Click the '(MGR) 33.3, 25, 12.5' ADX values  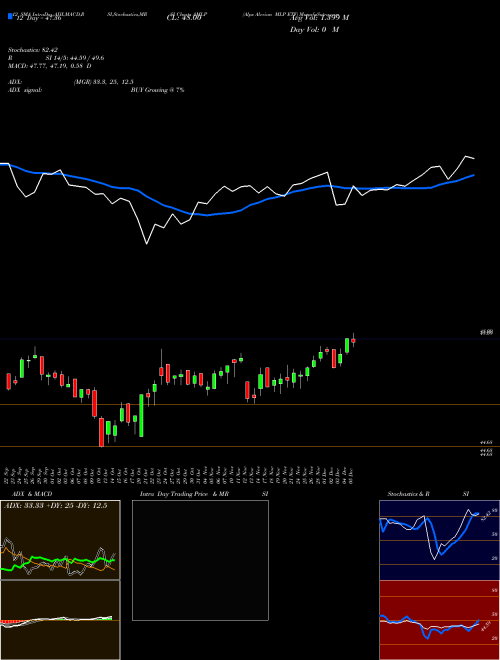pos(104,82)
